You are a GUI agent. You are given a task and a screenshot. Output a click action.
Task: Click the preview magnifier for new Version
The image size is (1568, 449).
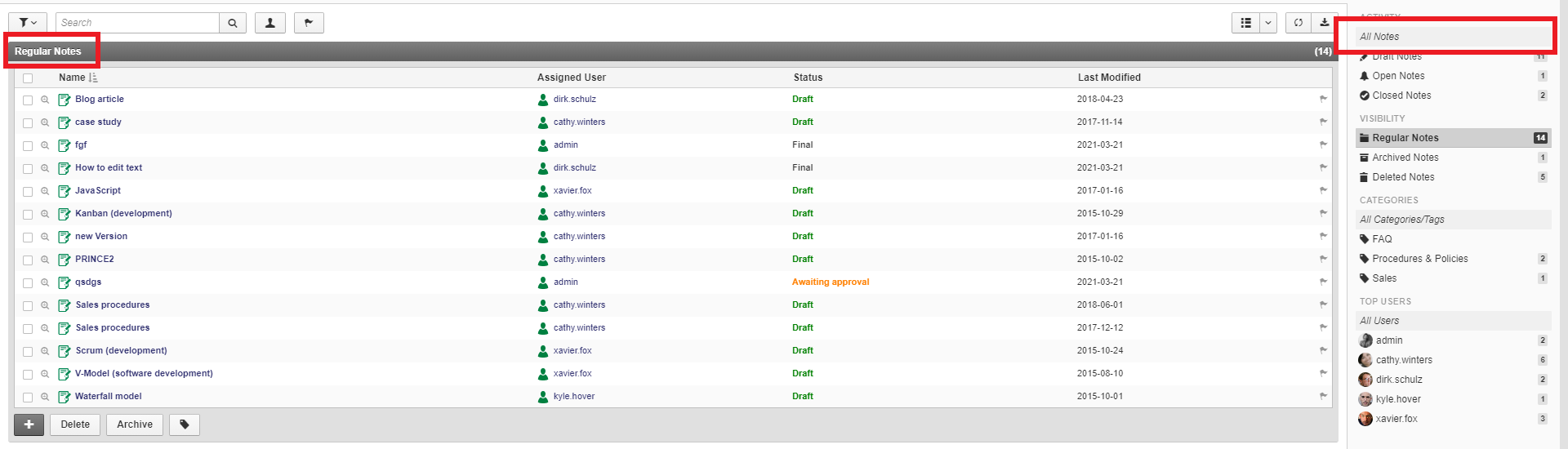tap(46, 237)
